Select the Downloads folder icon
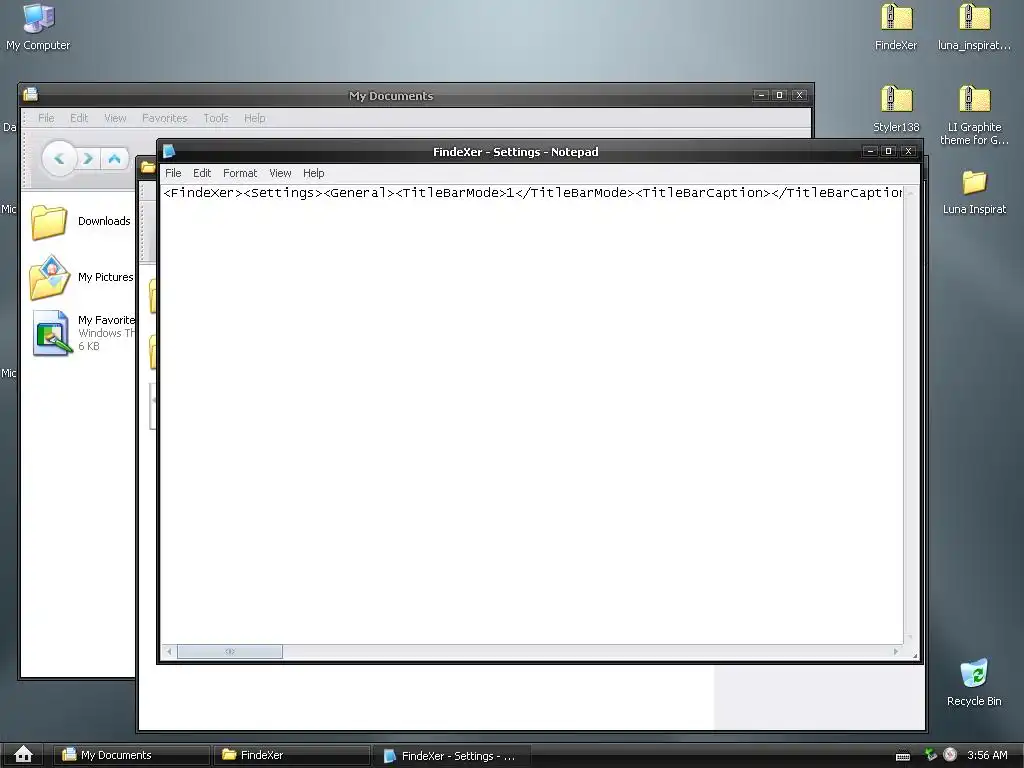Viewport: 1024px width, 768px height. [x=49, y=221]
